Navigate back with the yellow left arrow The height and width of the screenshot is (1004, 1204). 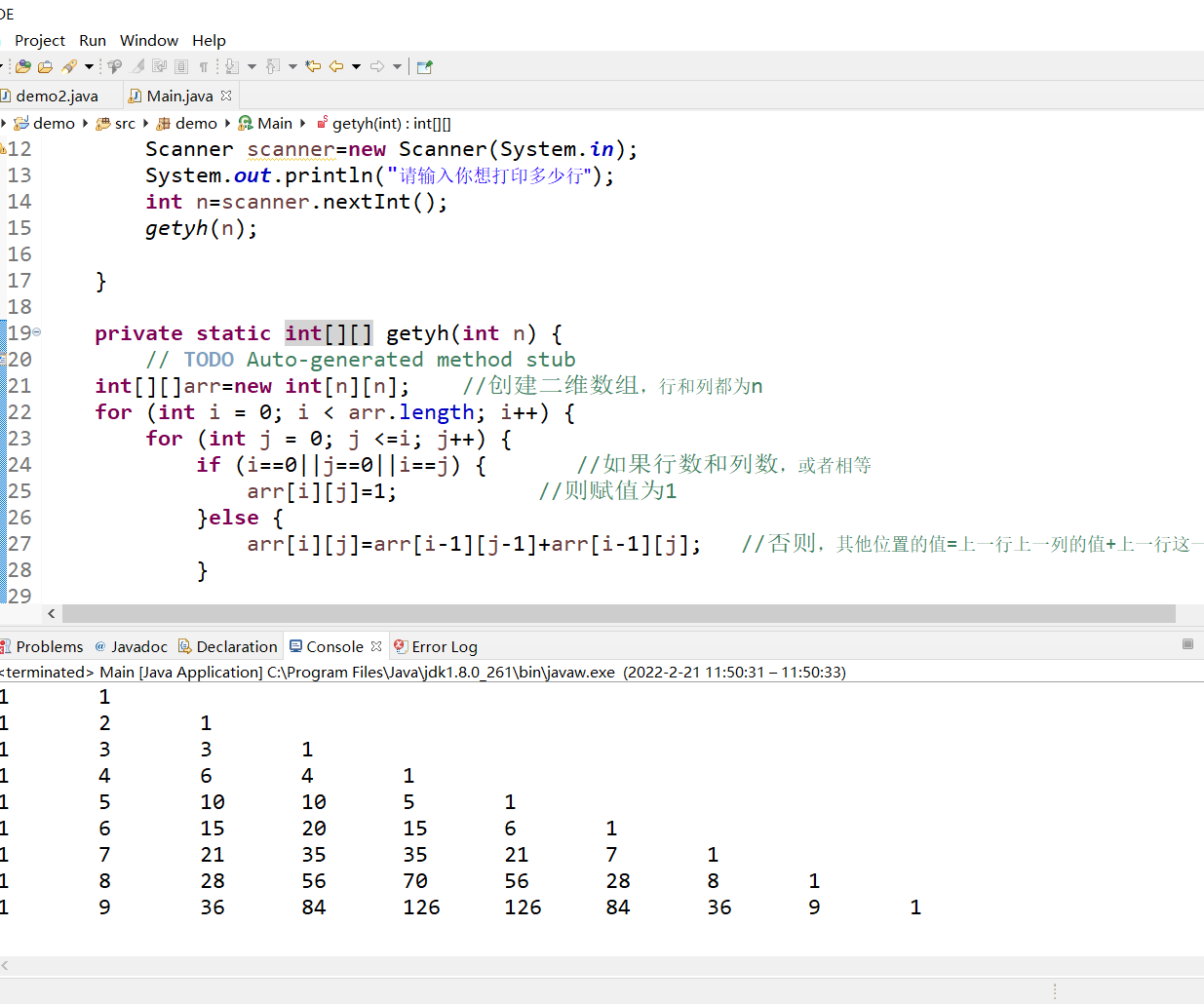[336, 66]
